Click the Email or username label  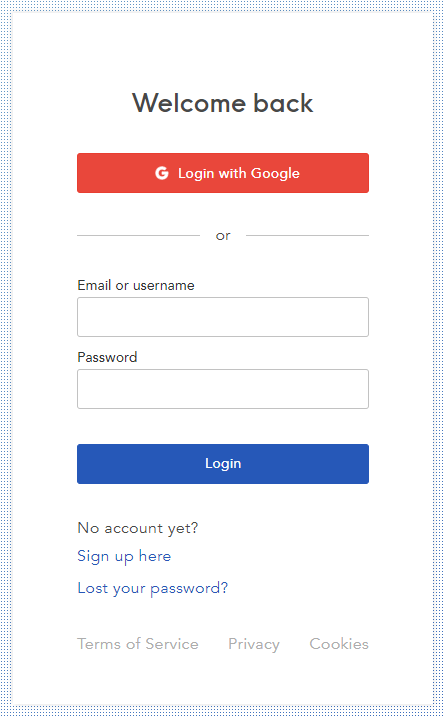tap(136, 285)
